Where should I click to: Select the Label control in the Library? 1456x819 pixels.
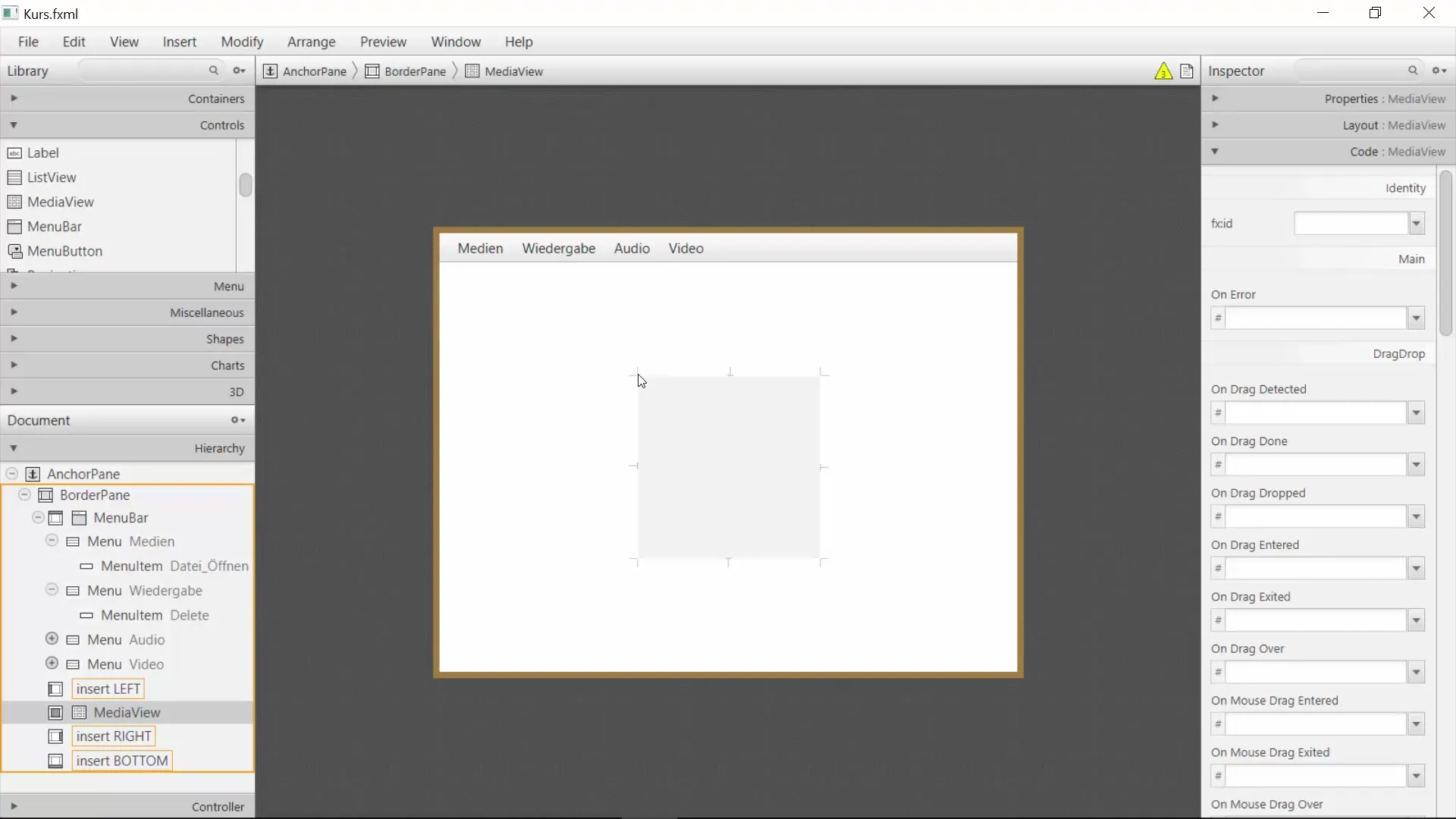(x=43, y=152)
